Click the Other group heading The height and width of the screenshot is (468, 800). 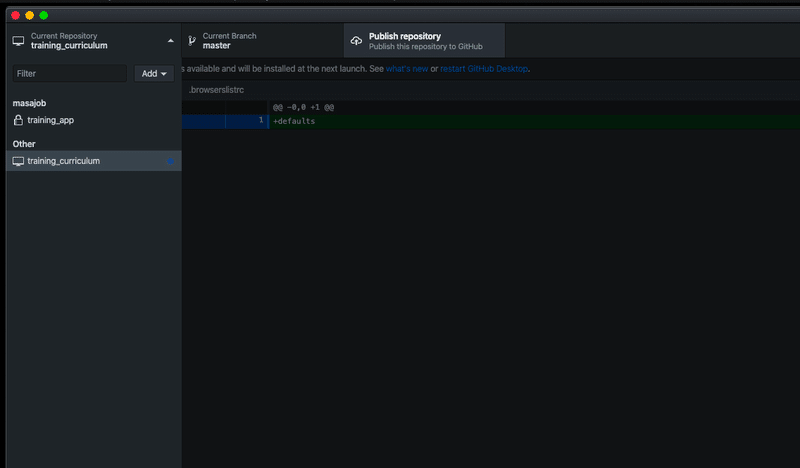click(24, 144)
